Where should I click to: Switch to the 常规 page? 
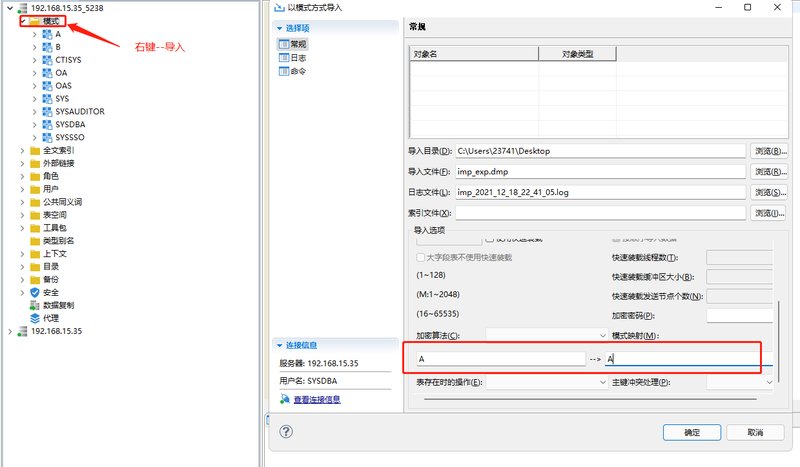[292, 44]
